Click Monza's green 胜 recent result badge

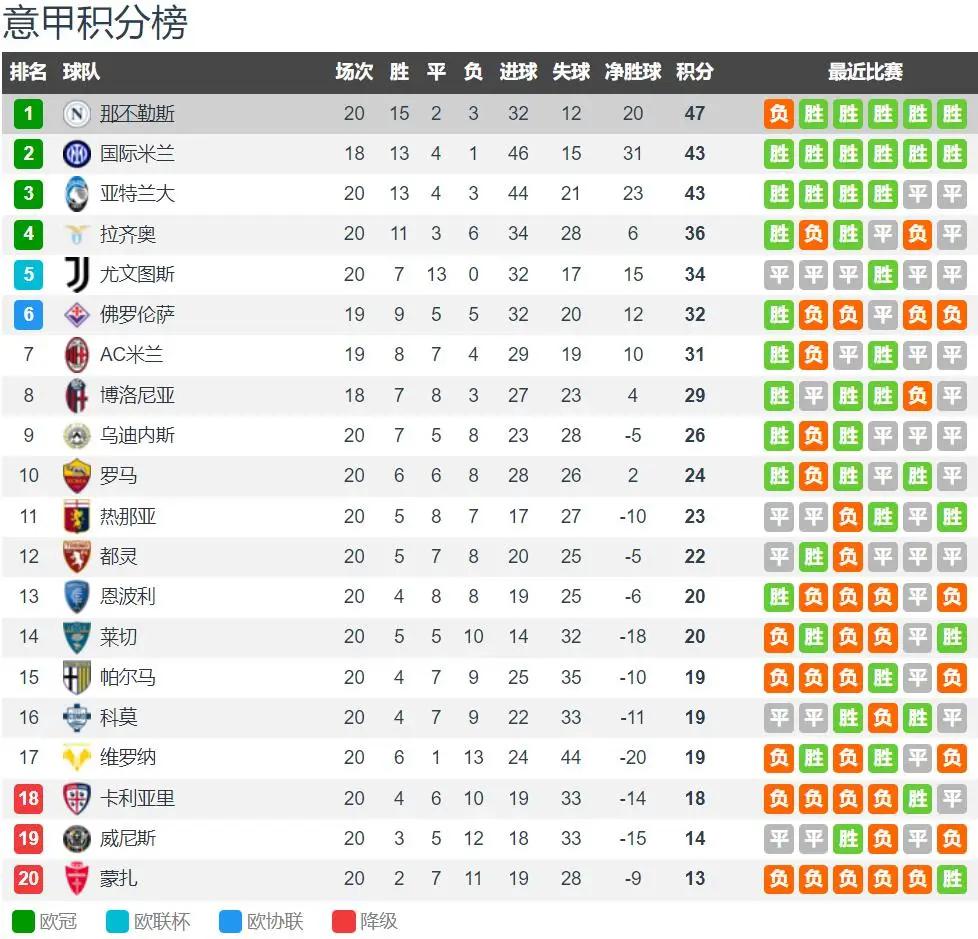952,879
